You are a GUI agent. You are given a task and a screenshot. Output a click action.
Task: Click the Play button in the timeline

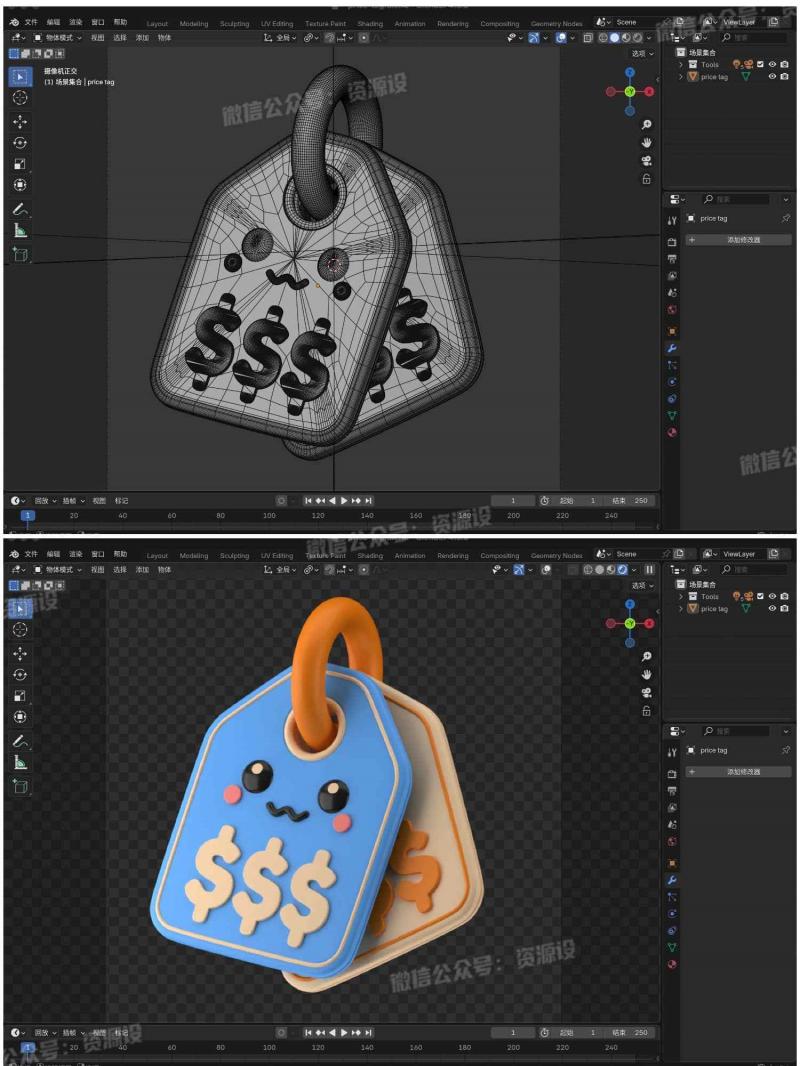(x=343, y=500)
